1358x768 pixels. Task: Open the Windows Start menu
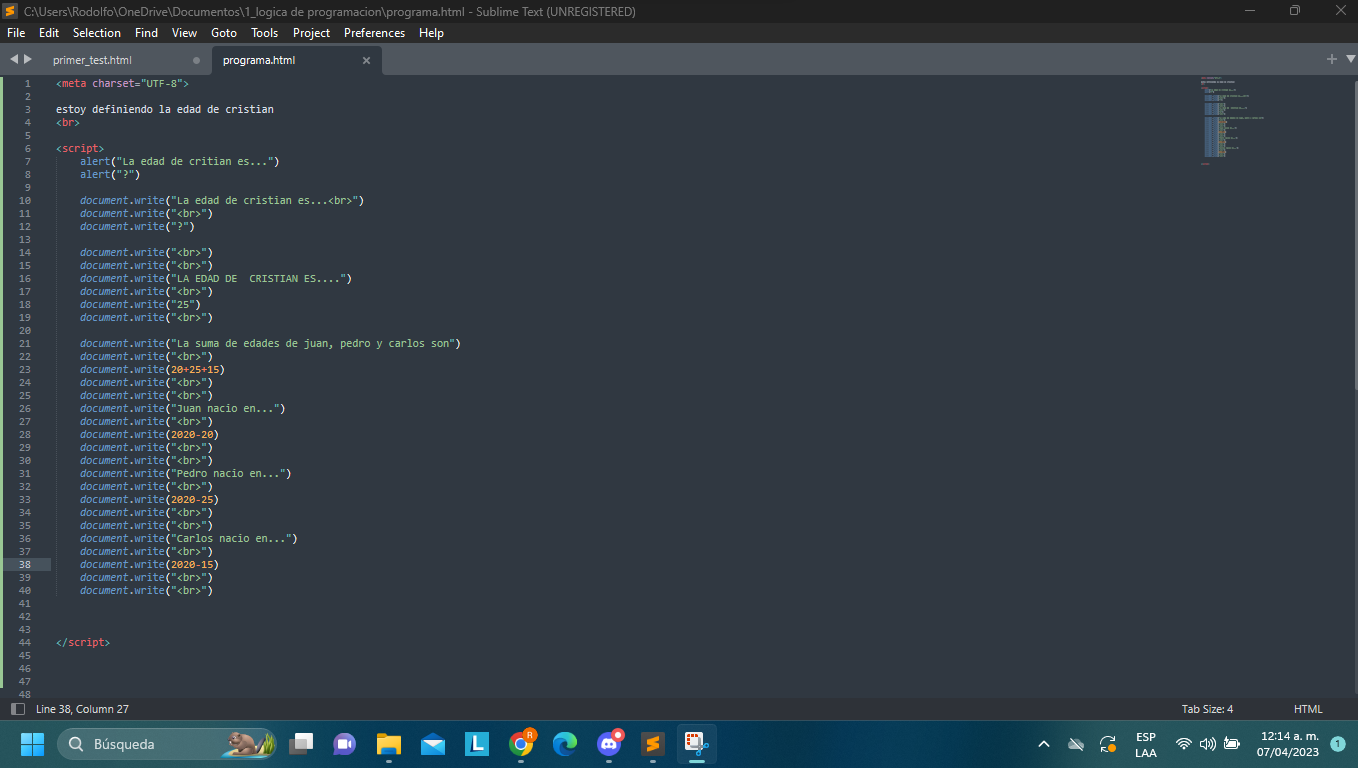pyautogui.click(x=32, y=744)
